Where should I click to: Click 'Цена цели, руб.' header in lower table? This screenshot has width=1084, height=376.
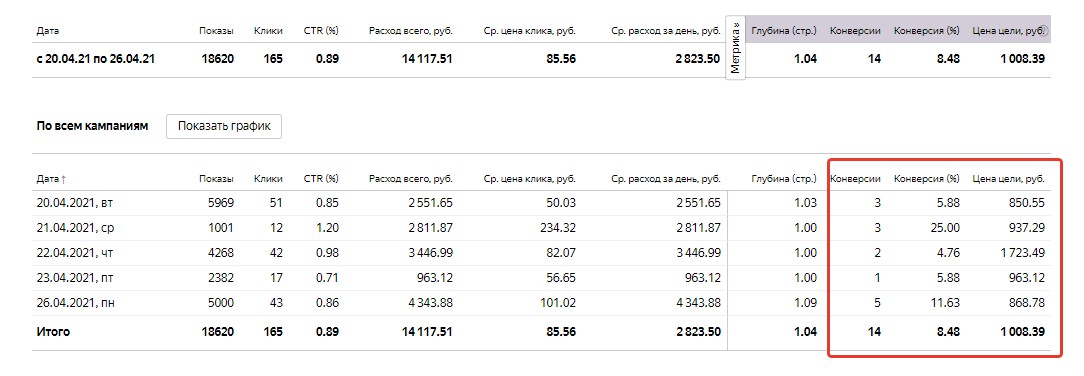(1009, 179)
